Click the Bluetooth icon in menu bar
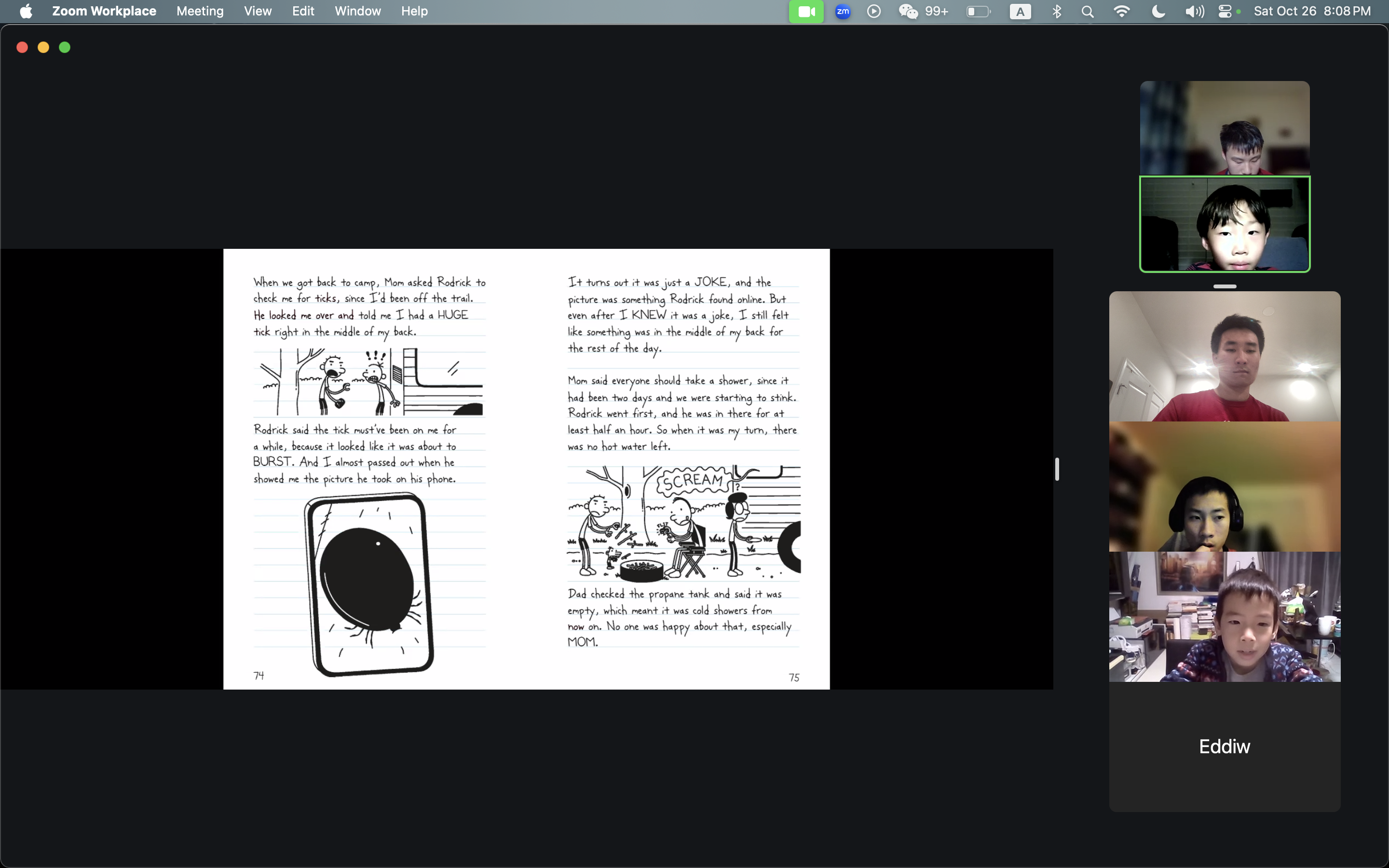Viewport: 1389px width, 868px height. pos(1056,12)
